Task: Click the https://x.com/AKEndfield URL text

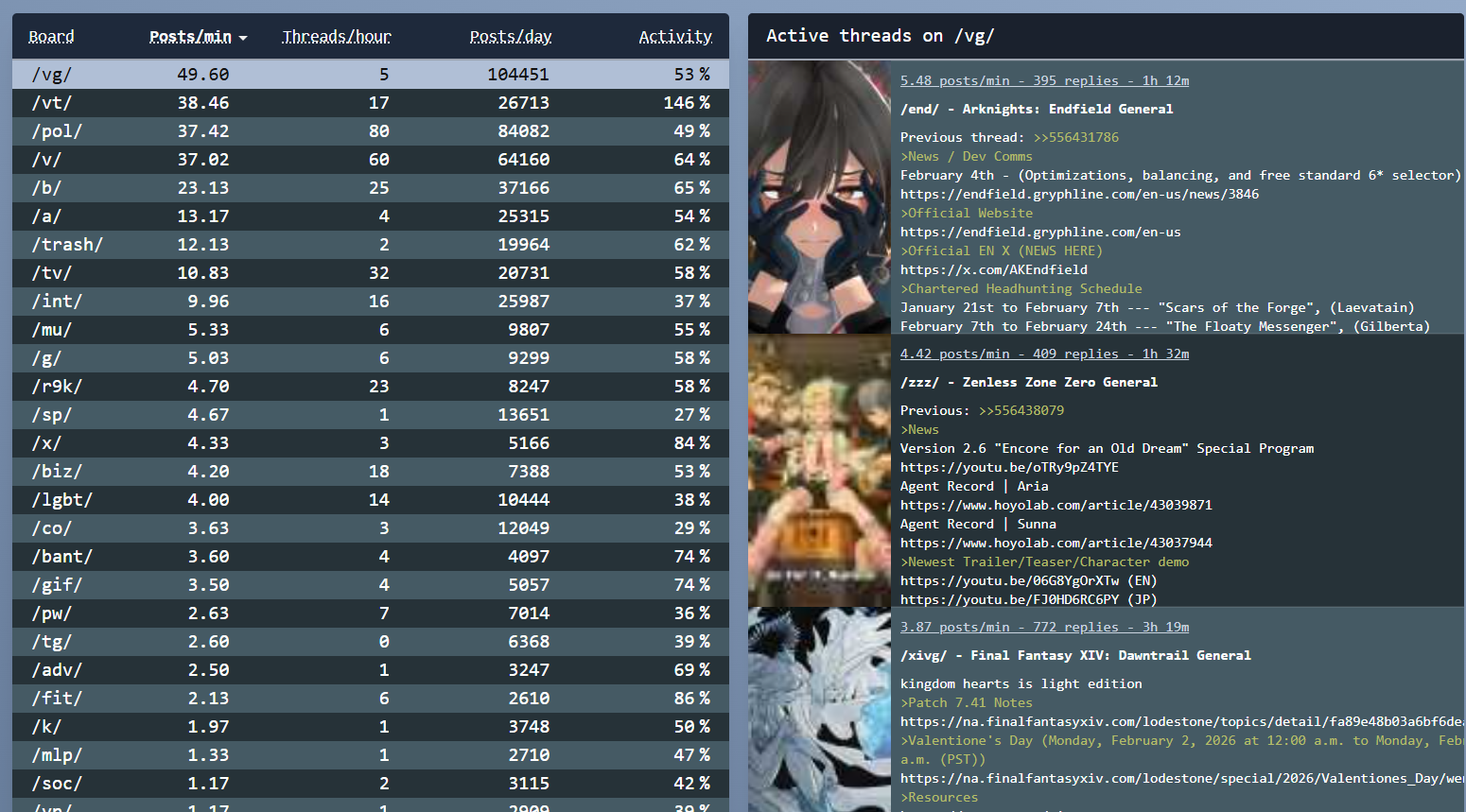Action: pyautogui.click(x=994, y=269)
